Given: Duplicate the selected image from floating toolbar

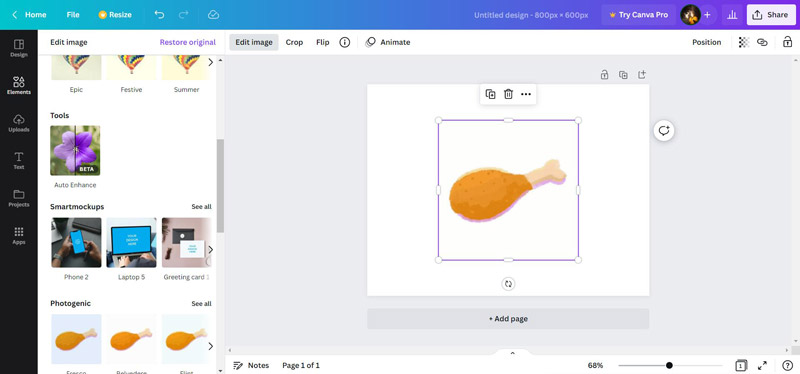Looking at the screenshot, I should pyautogui.click(x=490, y=94).
